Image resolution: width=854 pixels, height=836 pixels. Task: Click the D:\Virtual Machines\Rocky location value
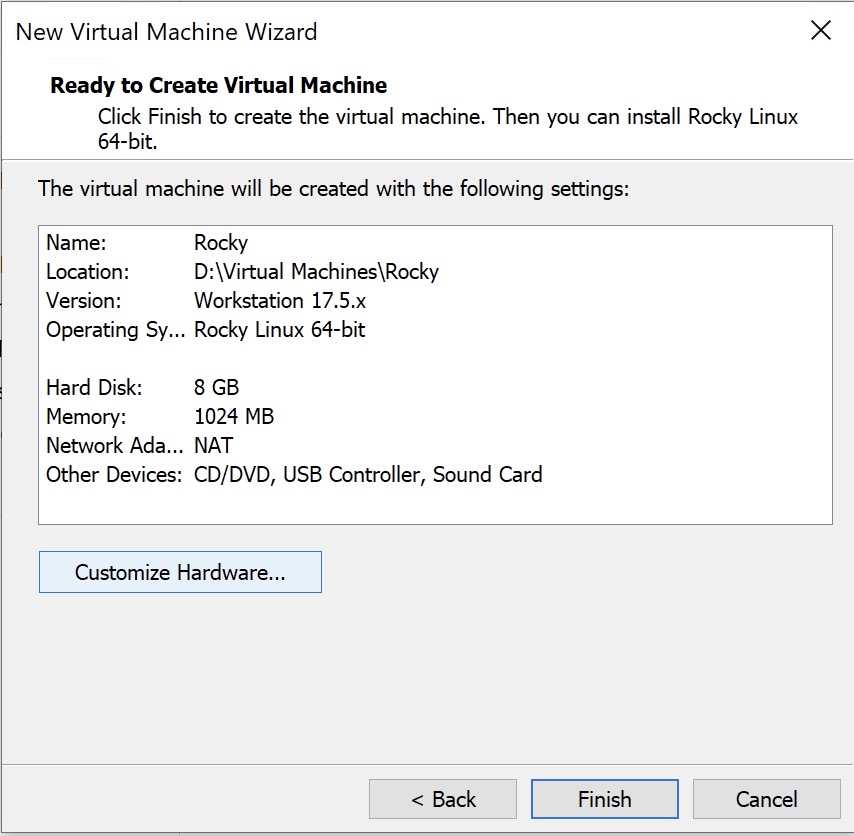[316, 272]
